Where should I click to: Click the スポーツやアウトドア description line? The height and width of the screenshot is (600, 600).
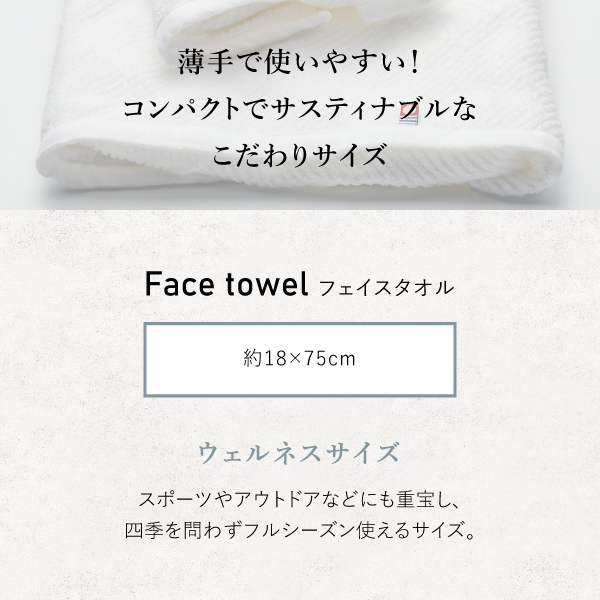click(300, 497)
